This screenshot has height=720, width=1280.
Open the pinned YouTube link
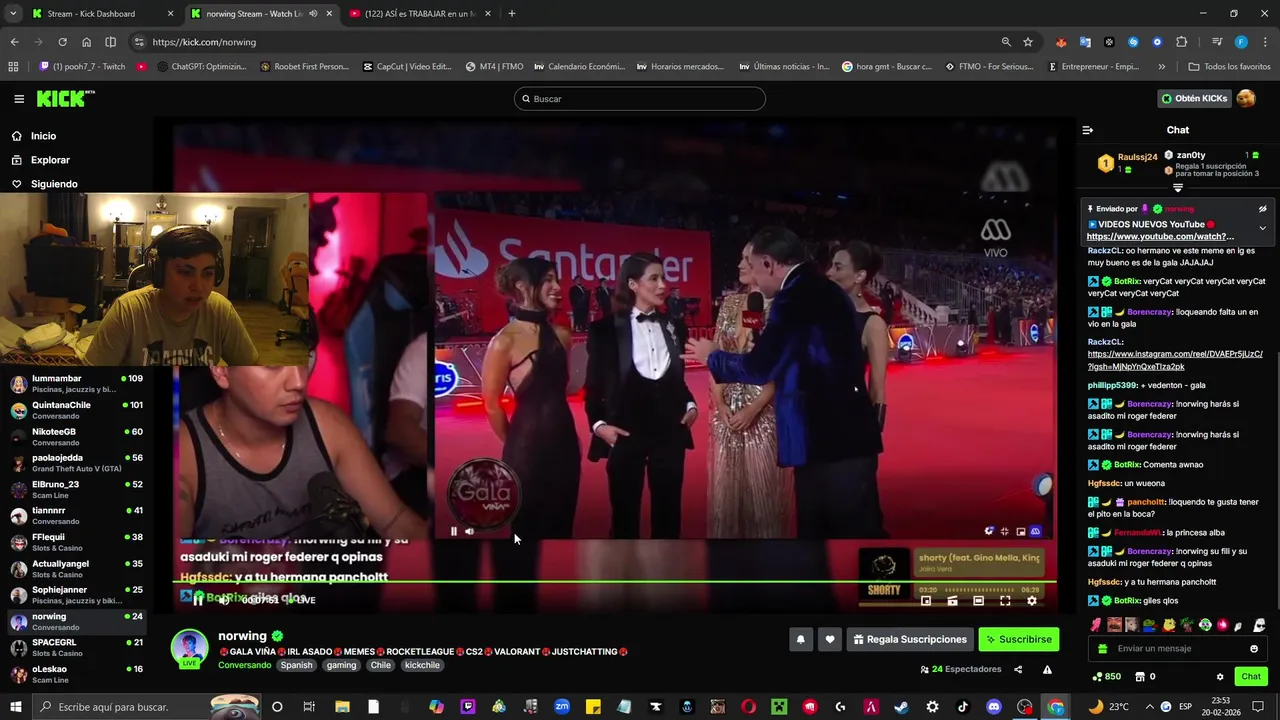click(x=1161, y=237)
